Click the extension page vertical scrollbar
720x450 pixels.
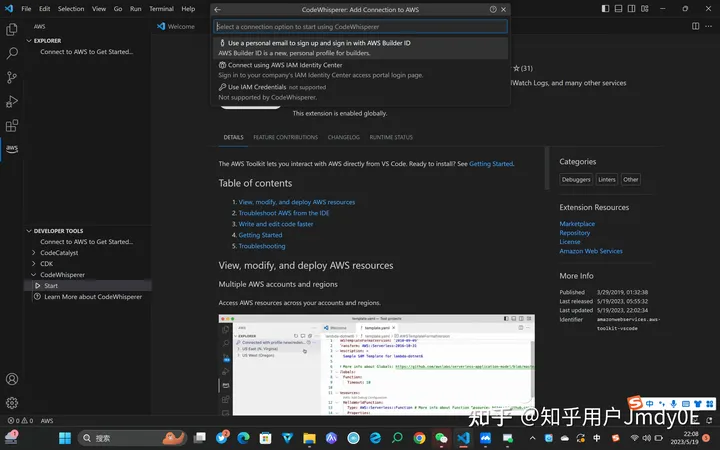pos(546,168)
